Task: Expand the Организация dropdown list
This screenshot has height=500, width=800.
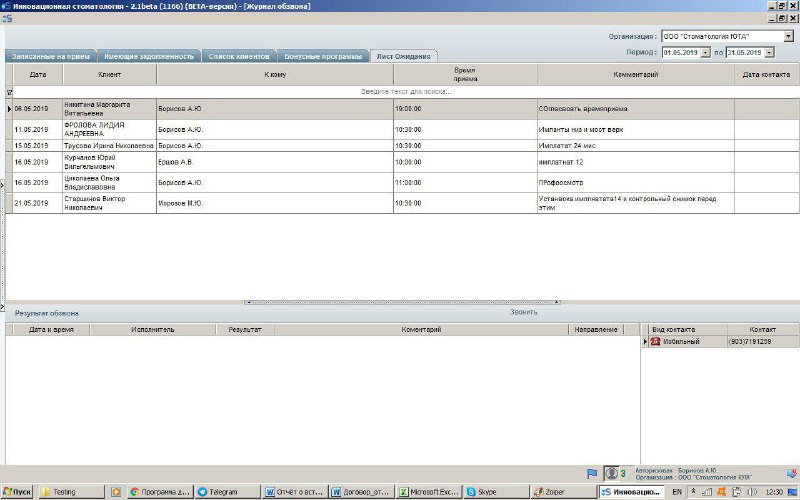Action: tap(788, 37)
